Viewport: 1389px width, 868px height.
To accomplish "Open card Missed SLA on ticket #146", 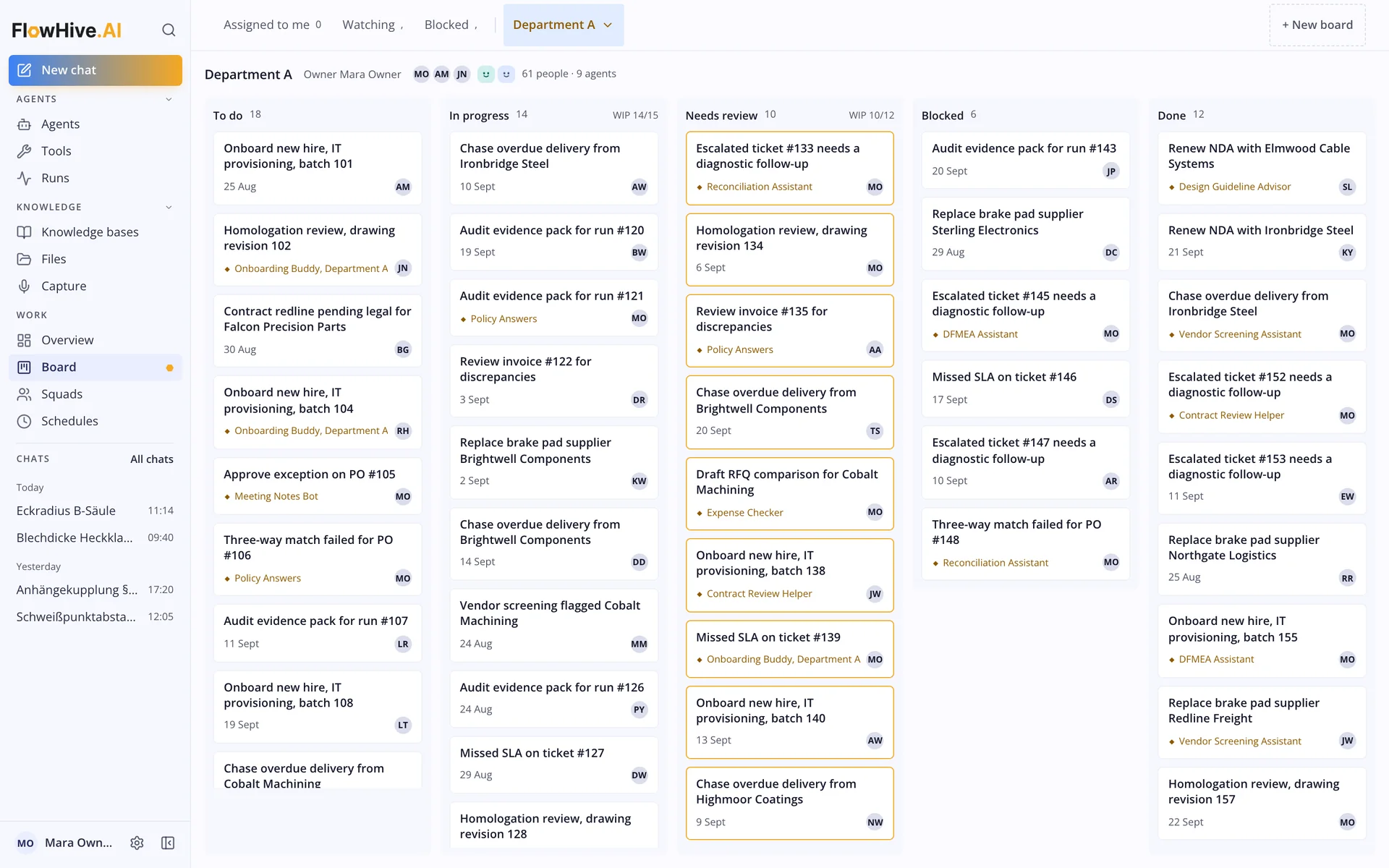I will pos(1025,388).
